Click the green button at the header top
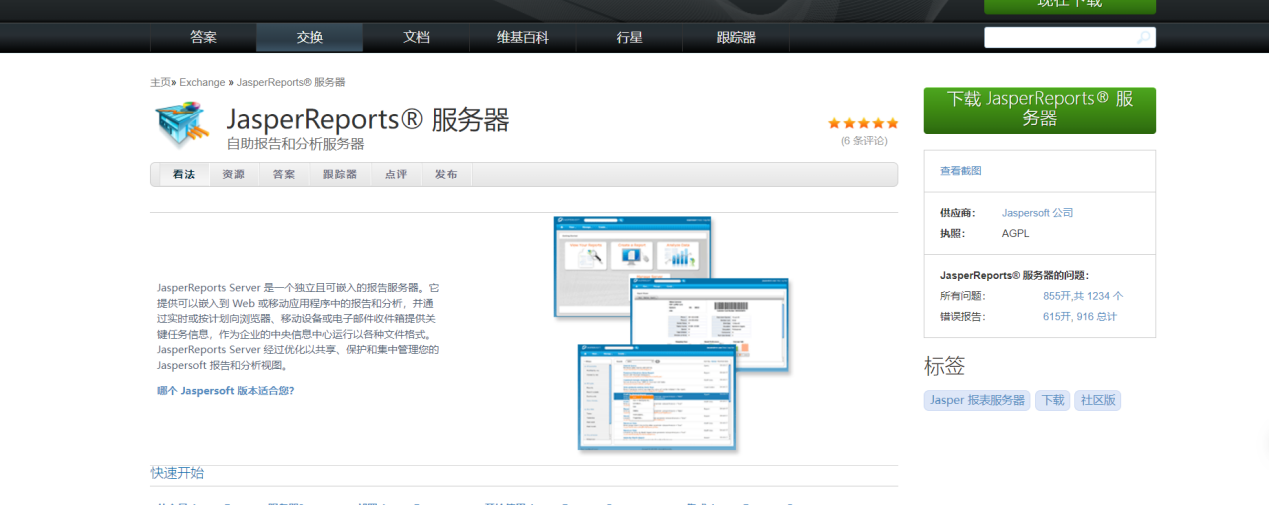The image size is (1269, 505). pos(1069,6)
